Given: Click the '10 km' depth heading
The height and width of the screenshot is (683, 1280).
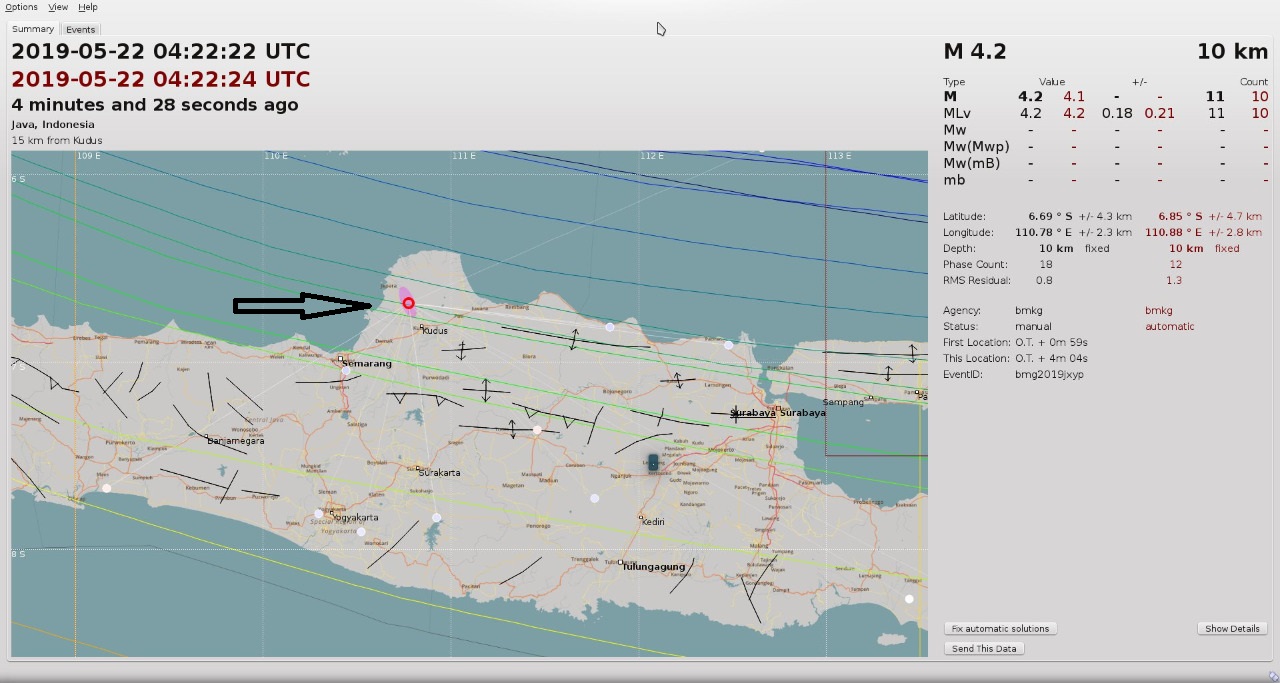Looking at the screenshot, I should click(x=1232, y=52).
